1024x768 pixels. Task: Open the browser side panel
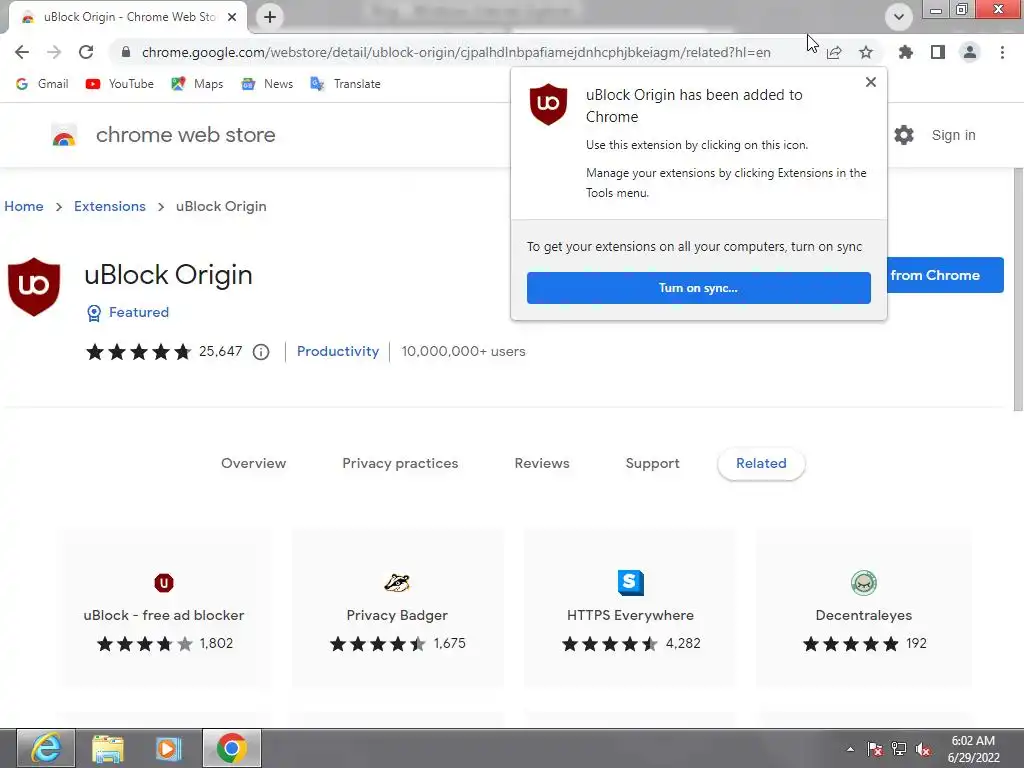click(938, 52)
